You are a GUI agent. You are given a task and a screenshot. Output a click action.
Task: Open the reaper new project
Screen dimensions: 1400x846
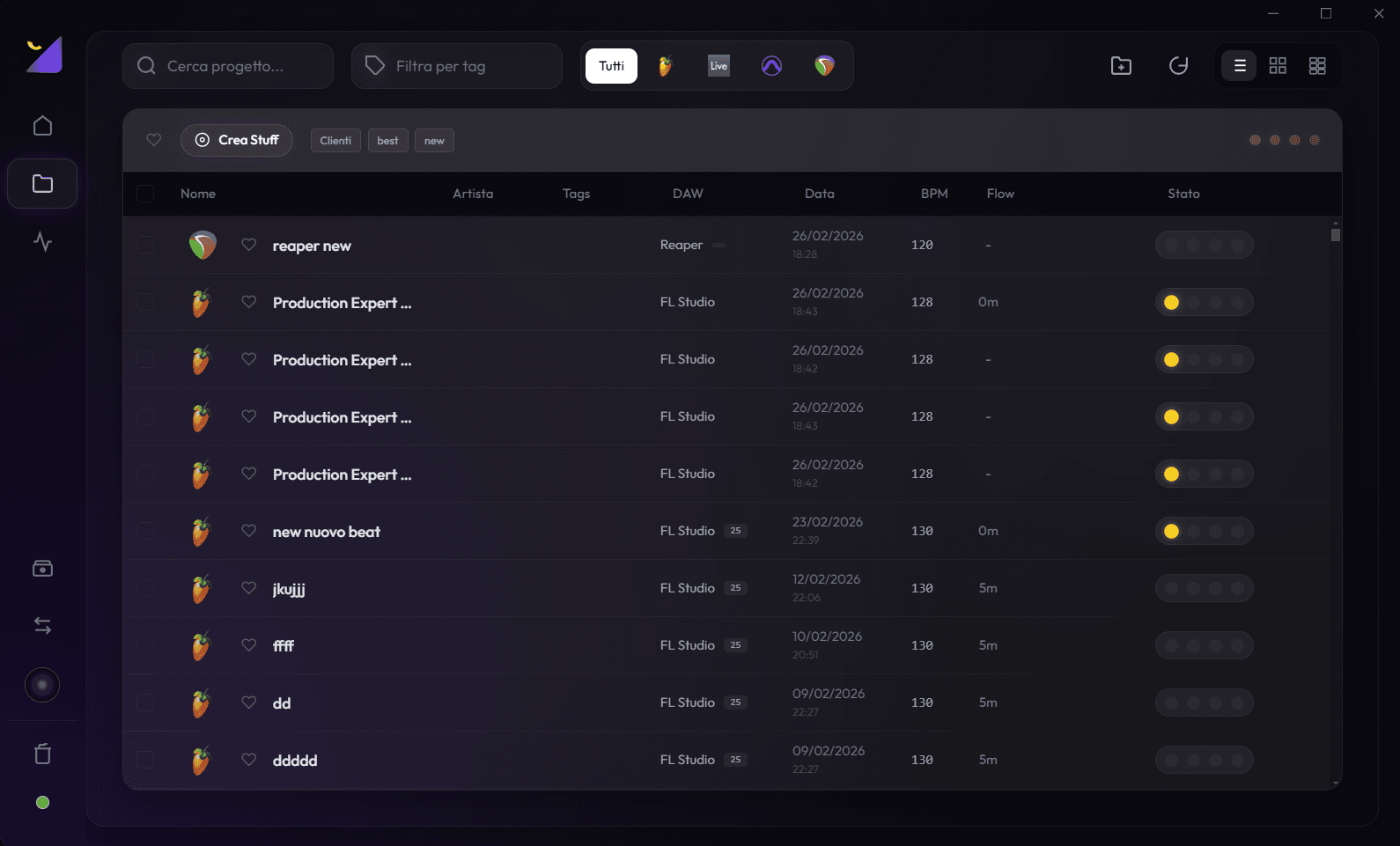(x=312, y=246)
